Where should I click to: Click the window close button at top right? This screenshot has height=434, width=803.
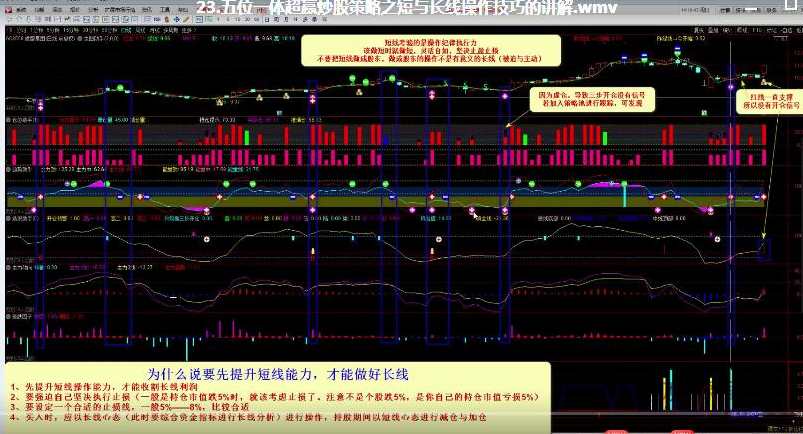(x=796, y=5)
